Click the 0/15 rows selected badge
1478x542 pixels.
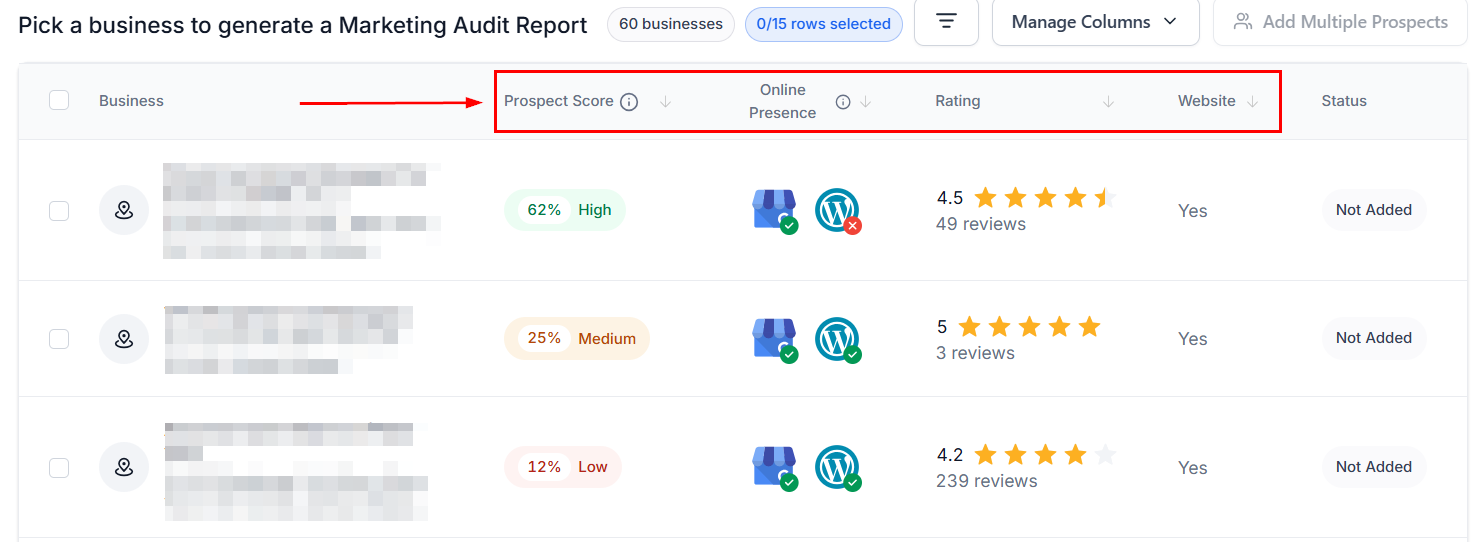coord(824,23)
